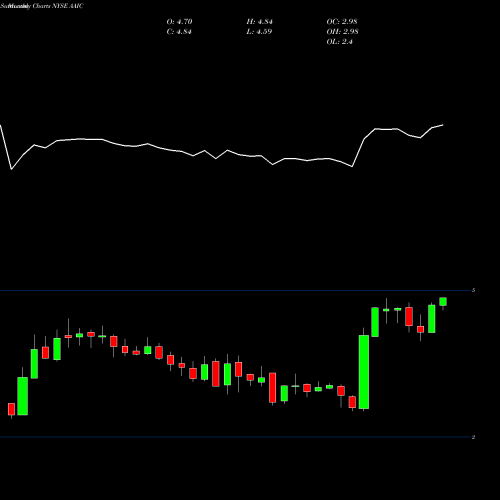Screen dimensions: 500x500
Task: Click the 'C: 4.84' close value
Action: (179, 32)
